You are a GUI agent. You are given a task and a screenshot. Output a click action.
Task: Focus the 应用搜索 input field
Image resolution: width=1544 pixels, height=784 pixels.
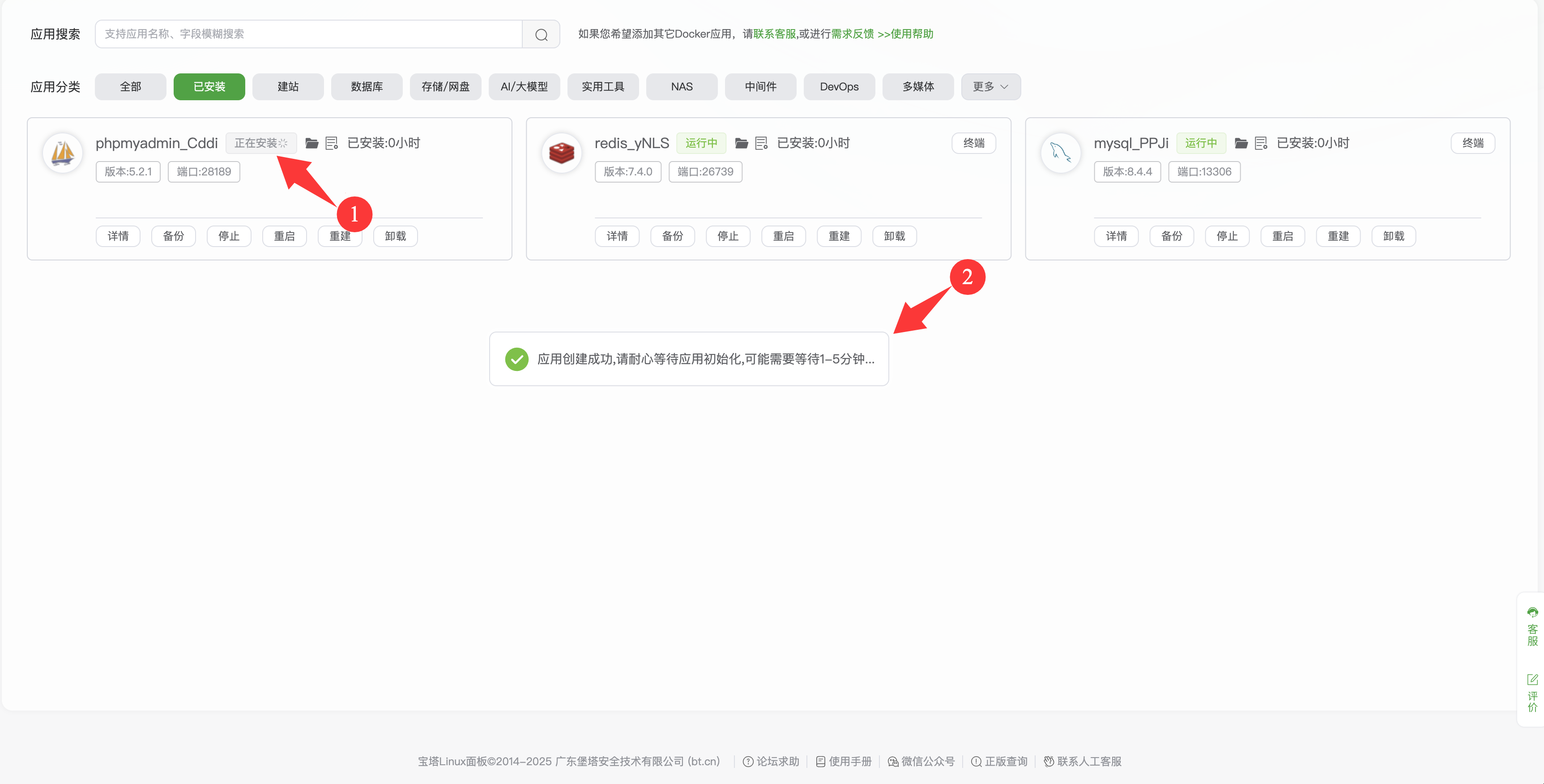[309, 34]
